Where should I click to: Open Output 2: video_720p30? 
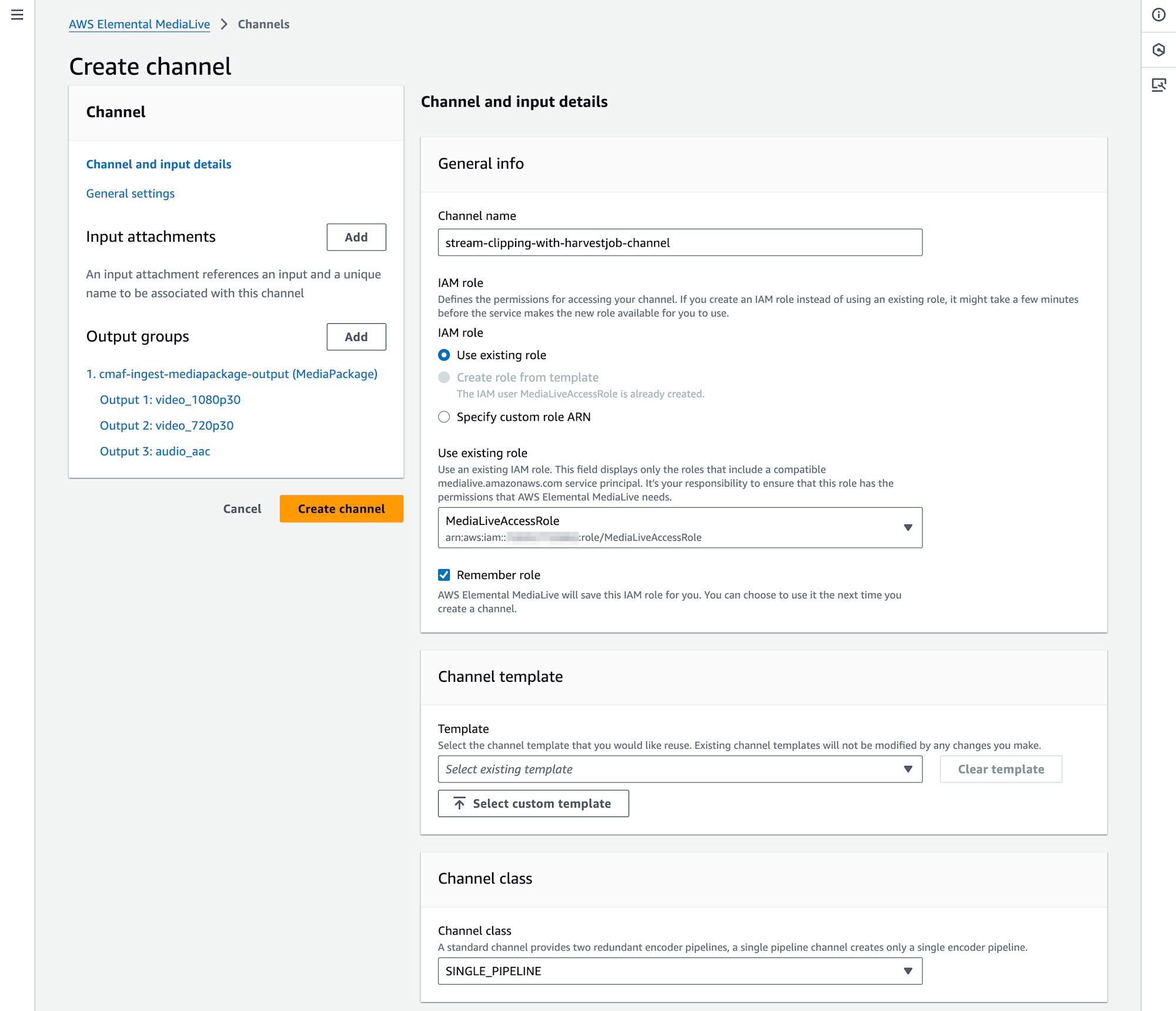[x=166, y=426]
